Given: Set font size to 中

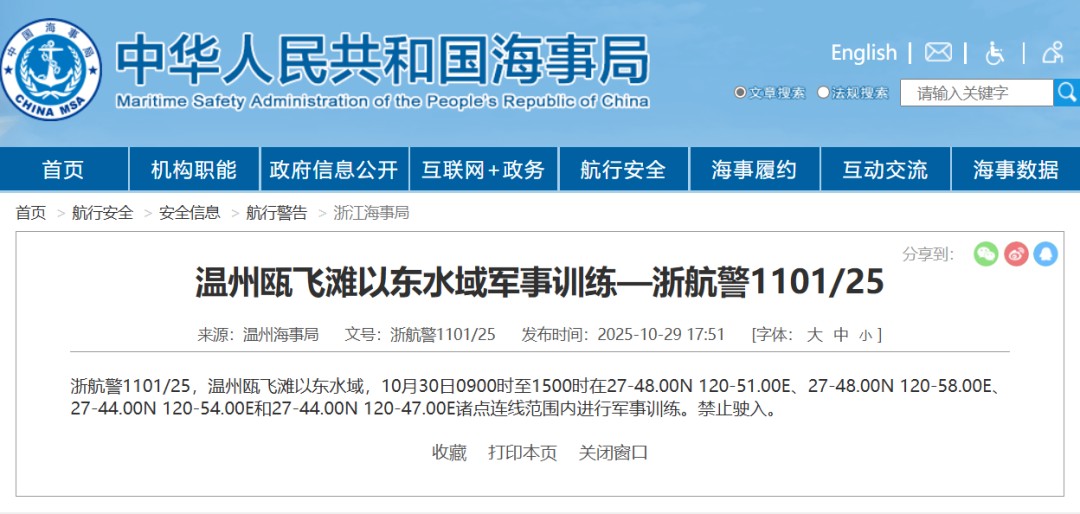Looking at the screenshot, I should click(x=841, y=335).
